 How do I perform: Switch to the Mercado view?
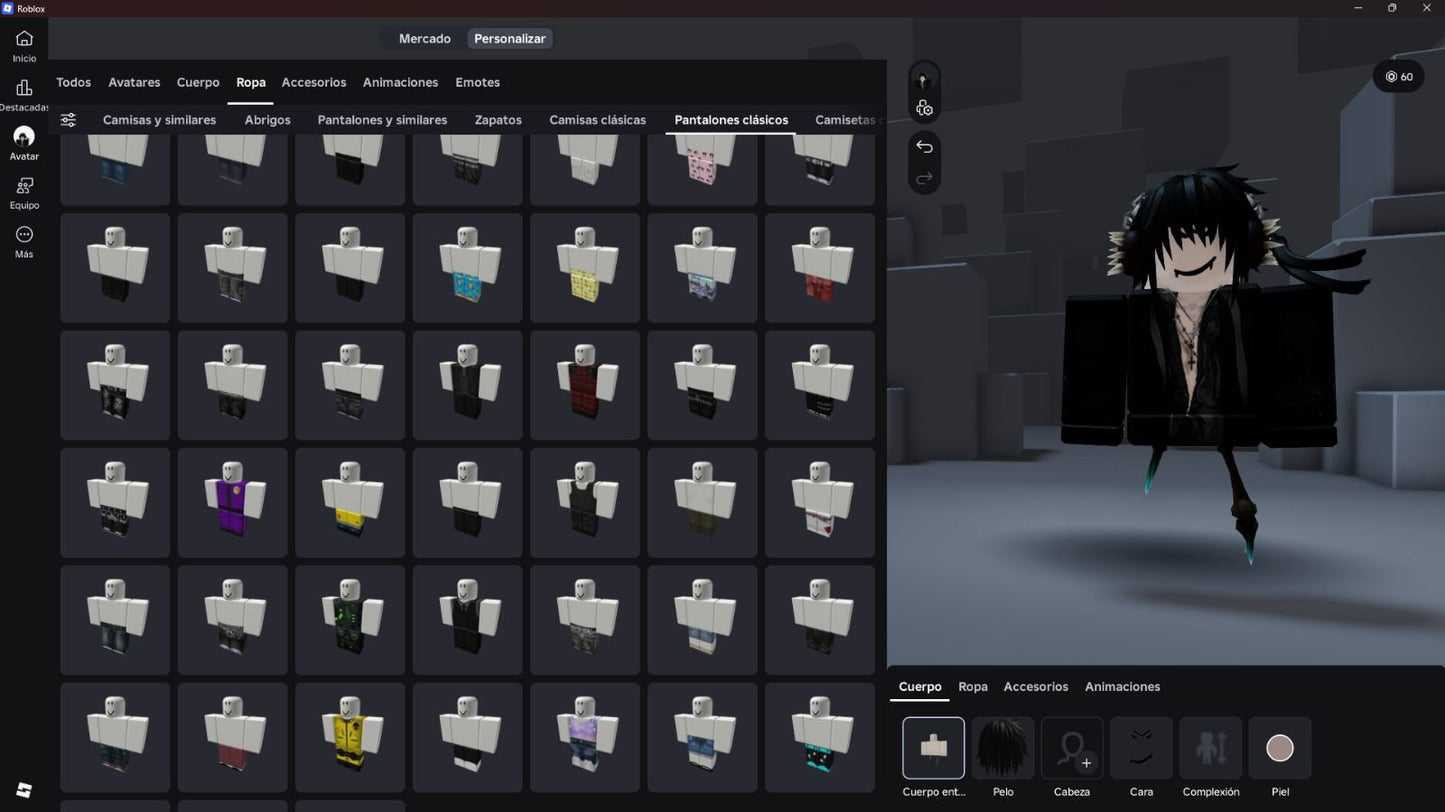425,39
